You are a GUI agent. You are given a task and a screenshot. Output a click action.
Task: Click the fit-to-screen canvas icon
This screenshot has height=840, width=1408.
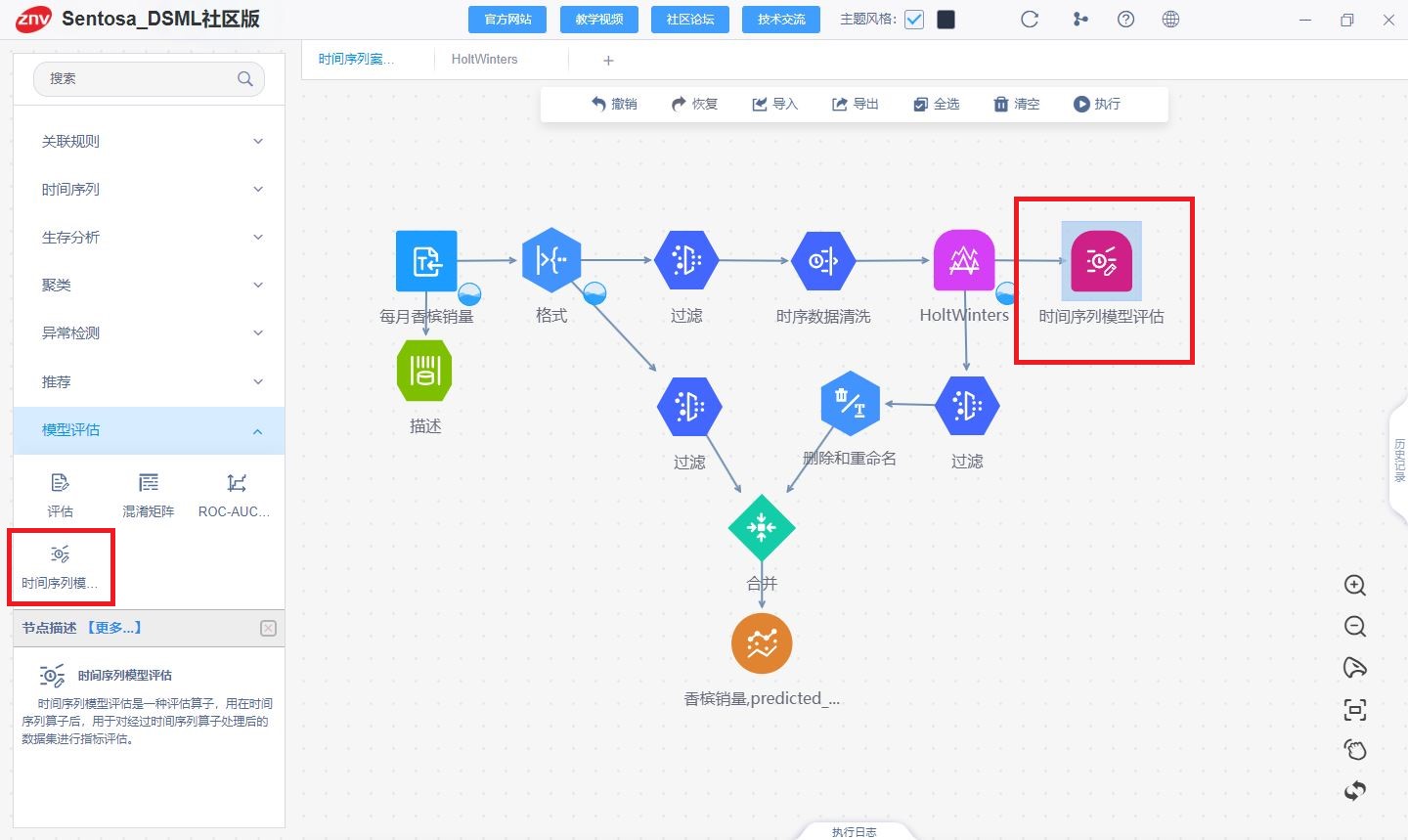pos(1355,710)
